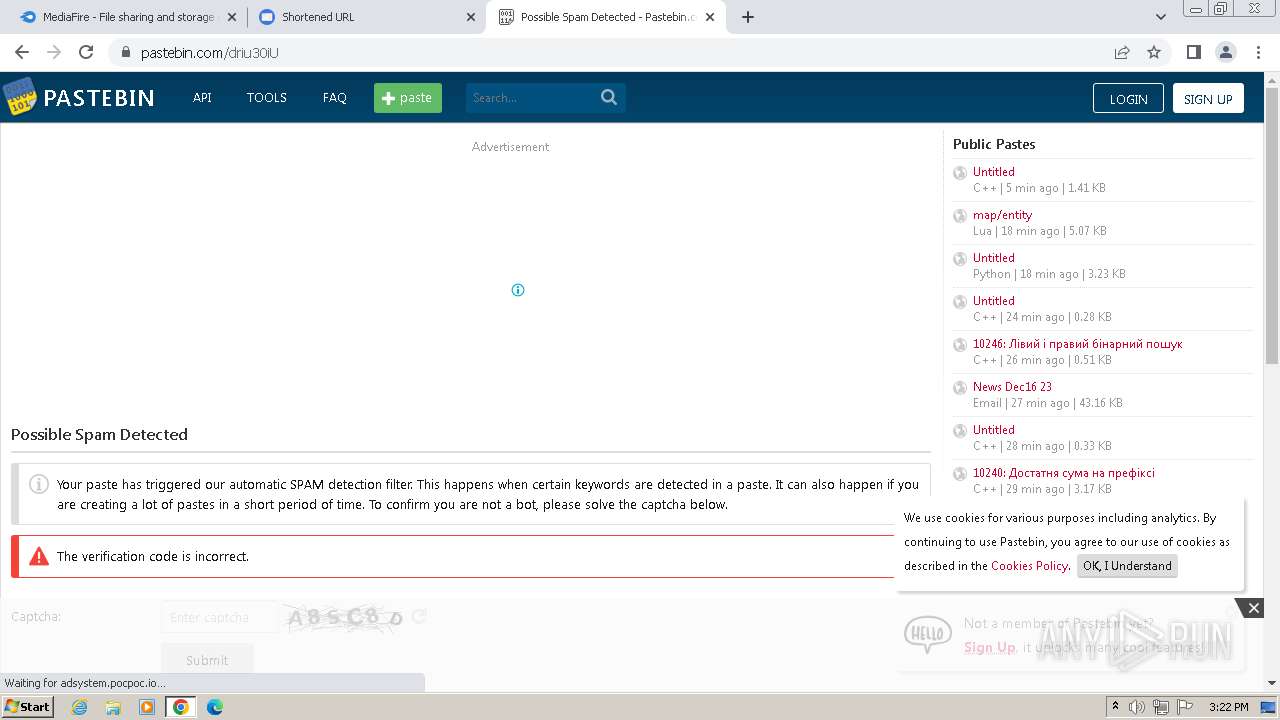The width and height of the screenshot is (1280, 720).
Task: Click Chrome icon in taskbar
Action: click(x=181, y=707)
